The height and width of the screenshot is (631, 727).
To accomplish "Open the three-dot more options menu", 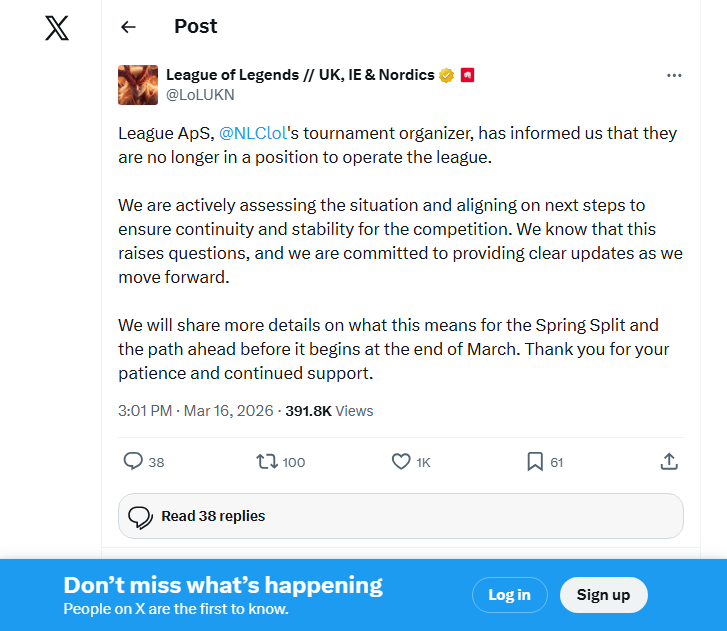I will [674, 75].
